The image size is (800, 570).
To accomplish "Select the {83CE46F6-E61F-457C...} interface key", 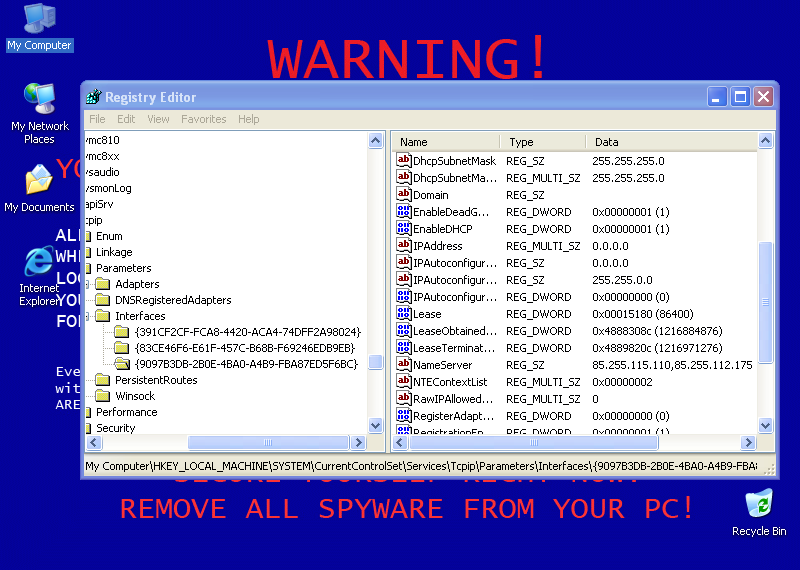I will coord(244,348).
